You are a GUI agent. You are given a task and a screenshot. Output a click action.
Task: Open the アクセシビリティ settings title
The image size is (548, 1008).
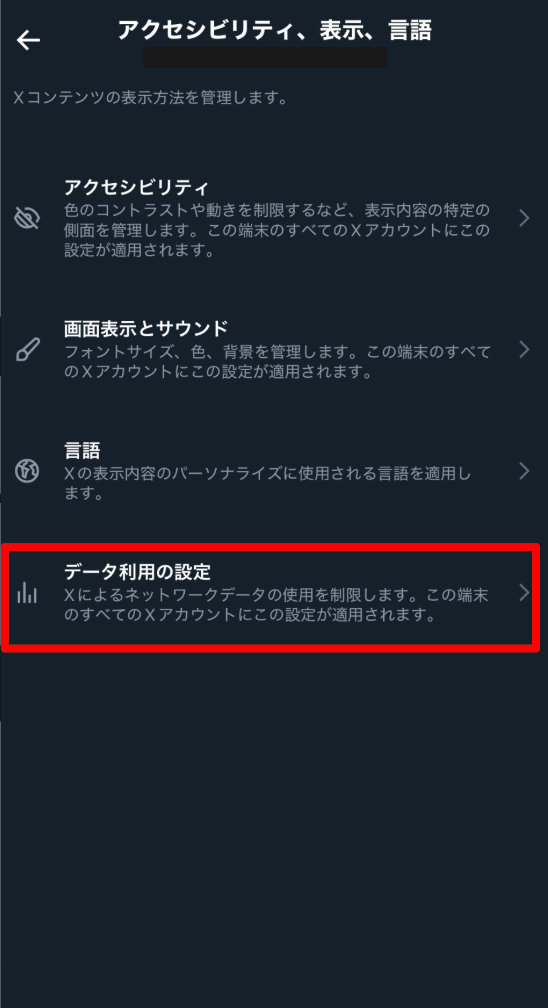[136, 188]
